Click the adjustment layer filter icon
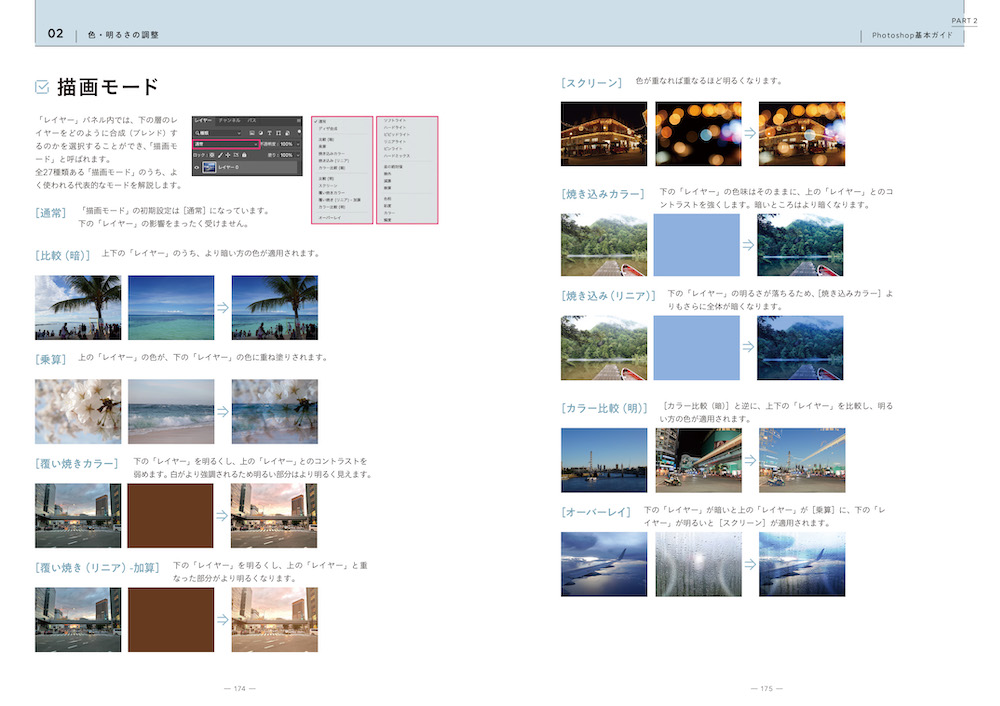The image size is (1000, 706). click(261, 133)
